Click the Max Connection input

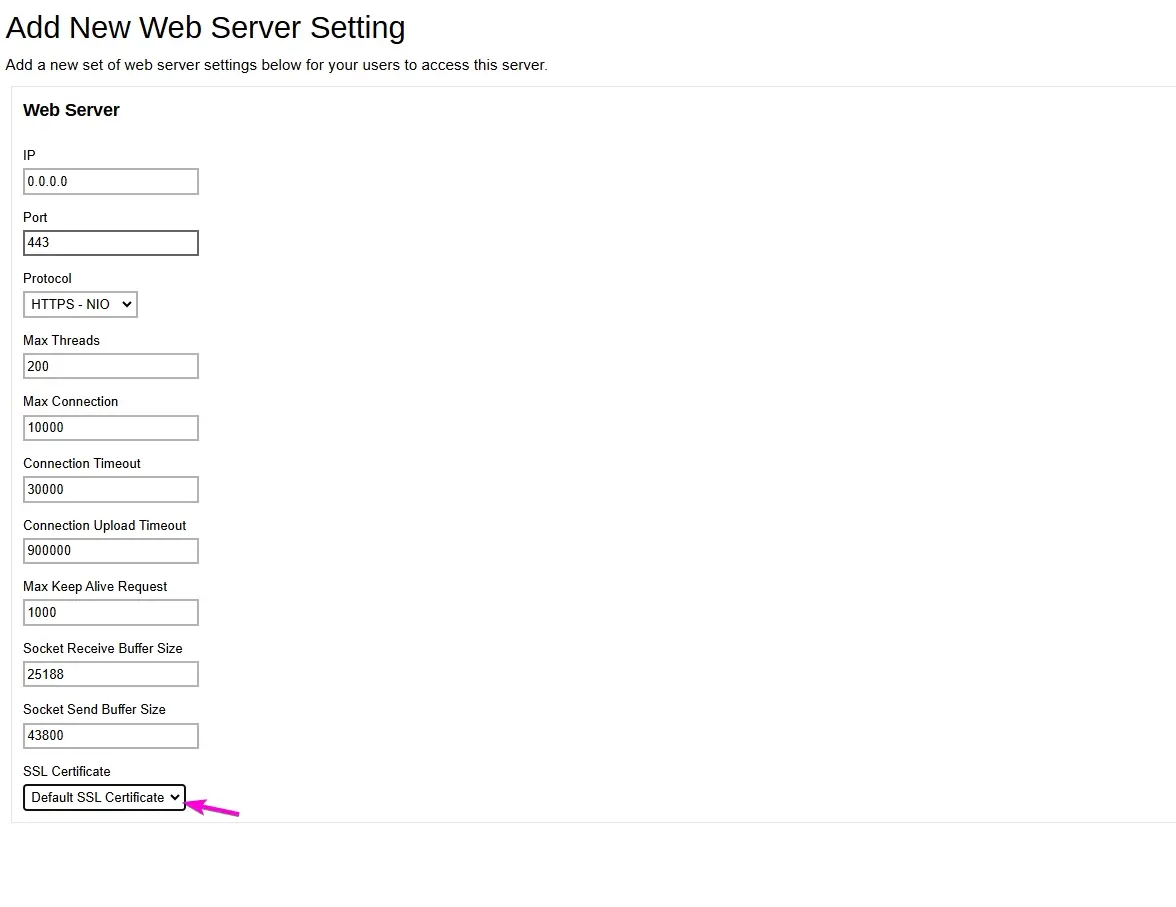[110, 427]
